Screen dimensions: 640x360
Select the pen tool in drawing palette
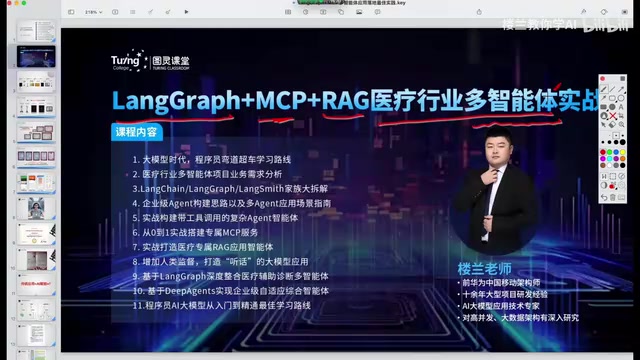[x=604, y=89]
